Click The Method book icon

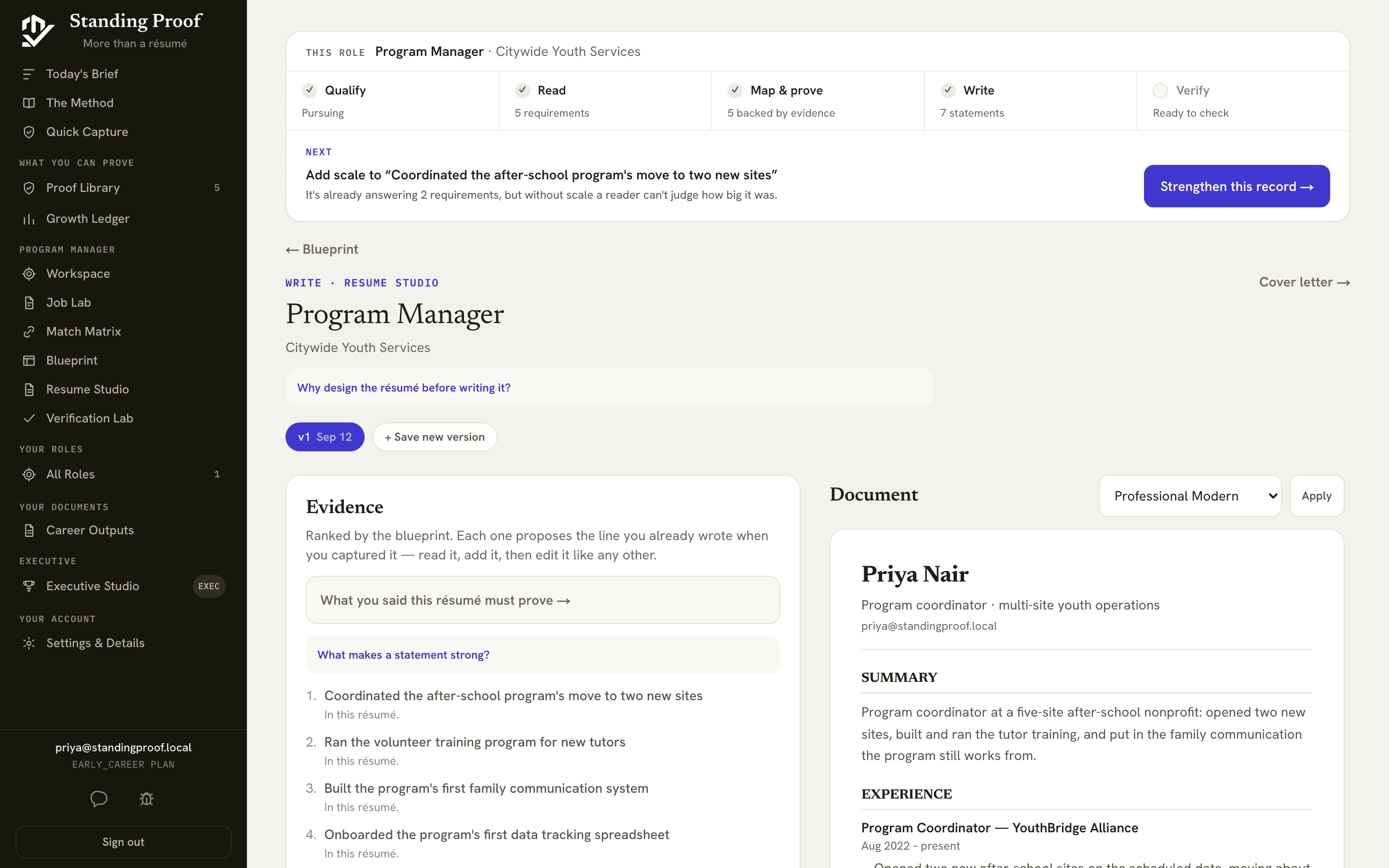click(29, 103)
